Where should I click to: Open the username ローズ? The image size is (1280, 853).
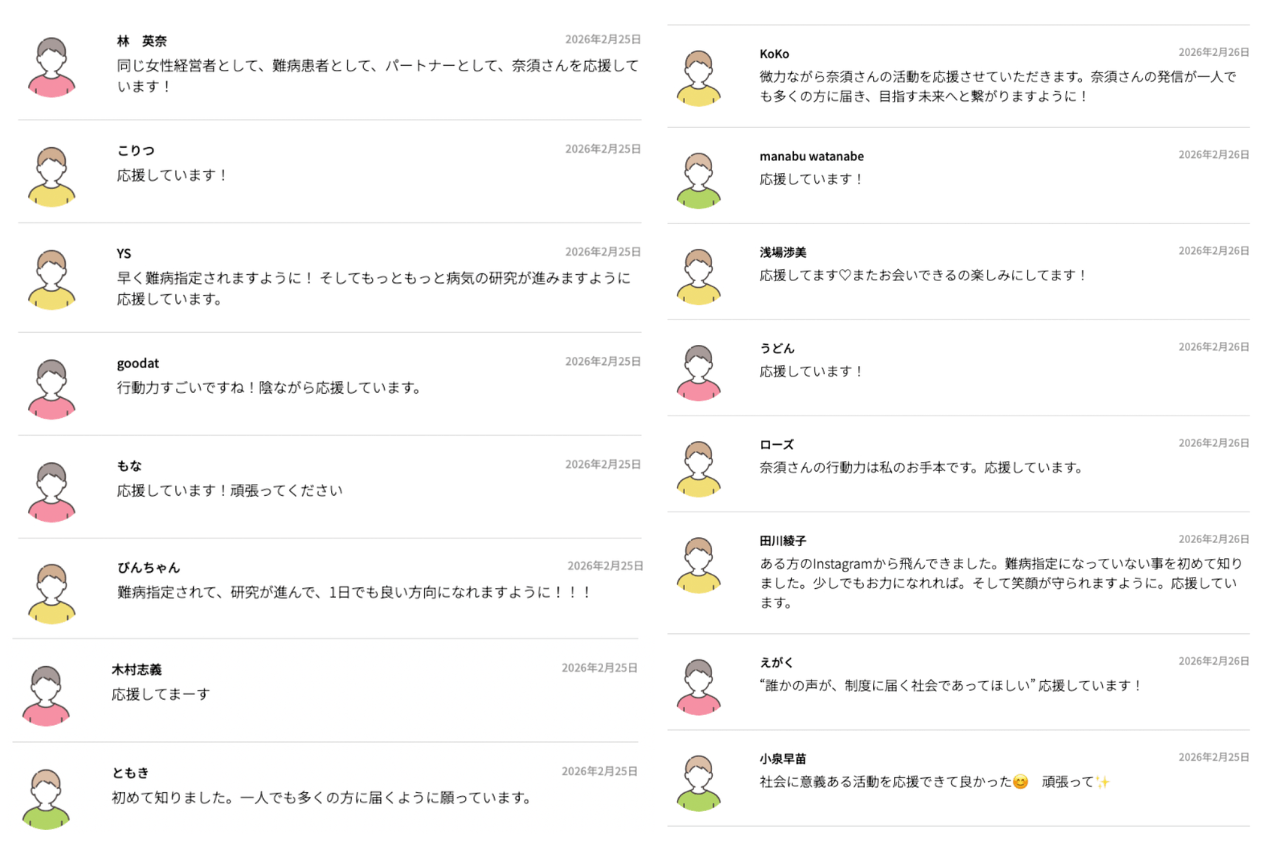(776, 444)
